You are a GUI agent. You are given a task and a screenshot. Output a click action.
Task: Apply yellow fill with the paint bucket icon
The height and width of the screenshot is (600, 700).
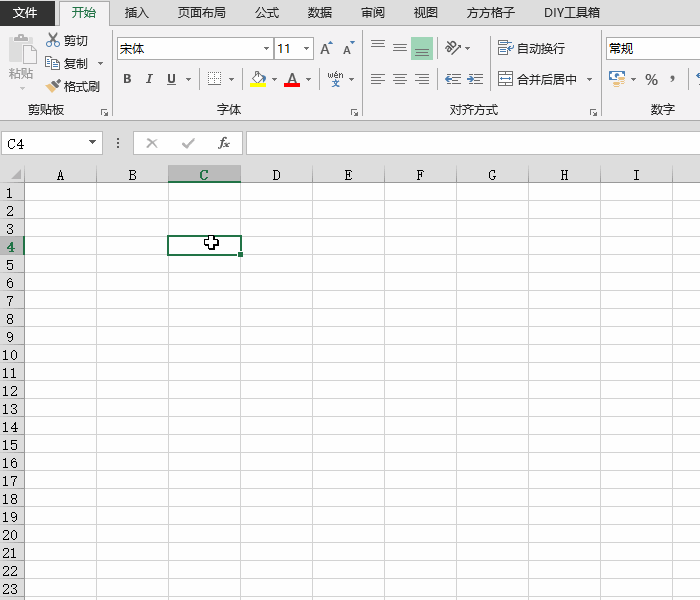coord(258,79)
